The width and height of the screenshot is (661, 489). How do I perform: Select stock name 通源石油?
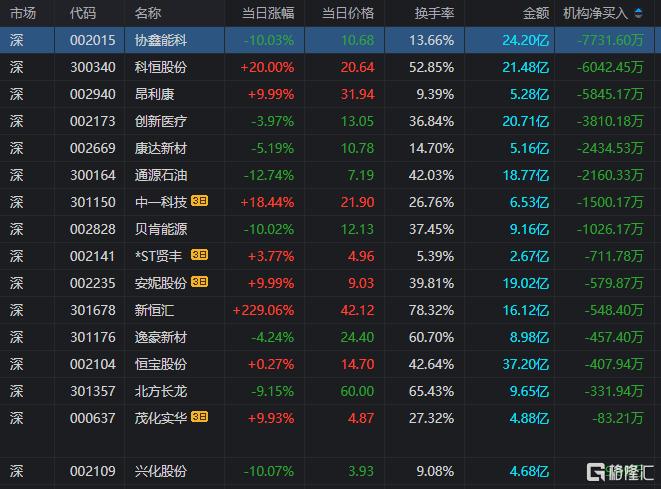tap(161, 175)
